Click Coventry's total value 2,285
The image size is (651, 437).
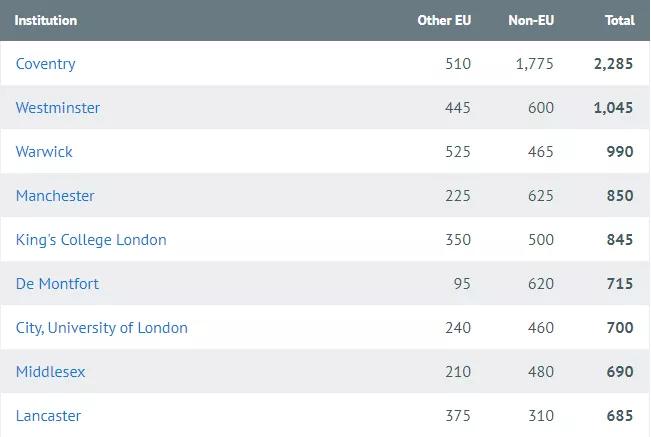click(613, 64)
